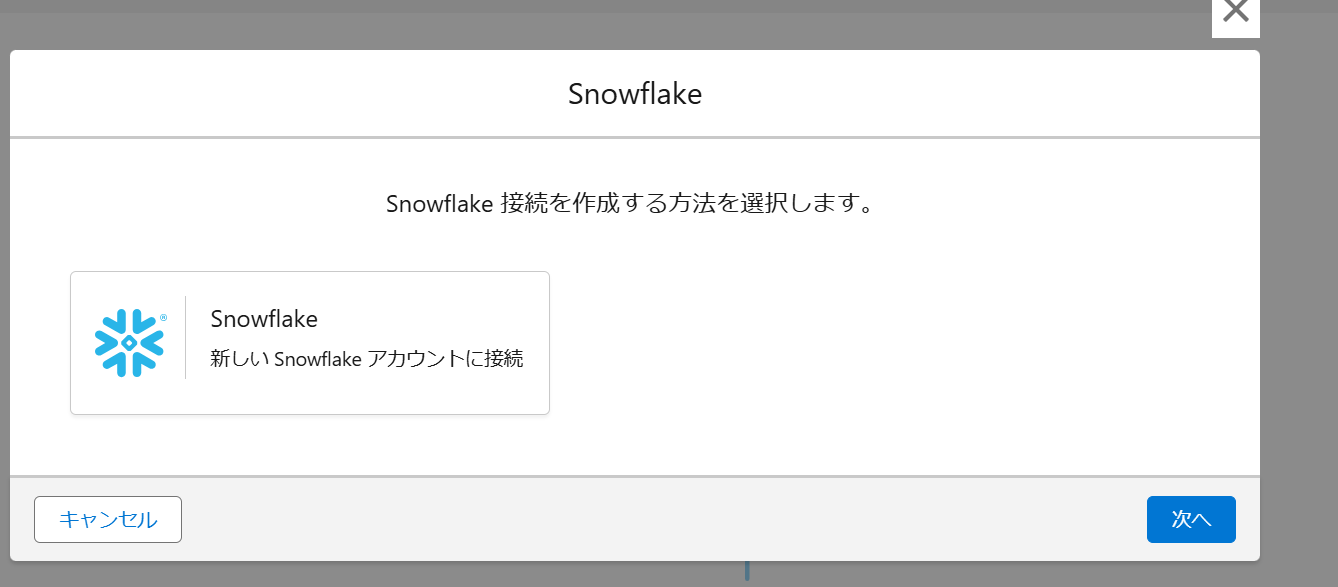Proceed with the 次へ button

[1190, 520]
